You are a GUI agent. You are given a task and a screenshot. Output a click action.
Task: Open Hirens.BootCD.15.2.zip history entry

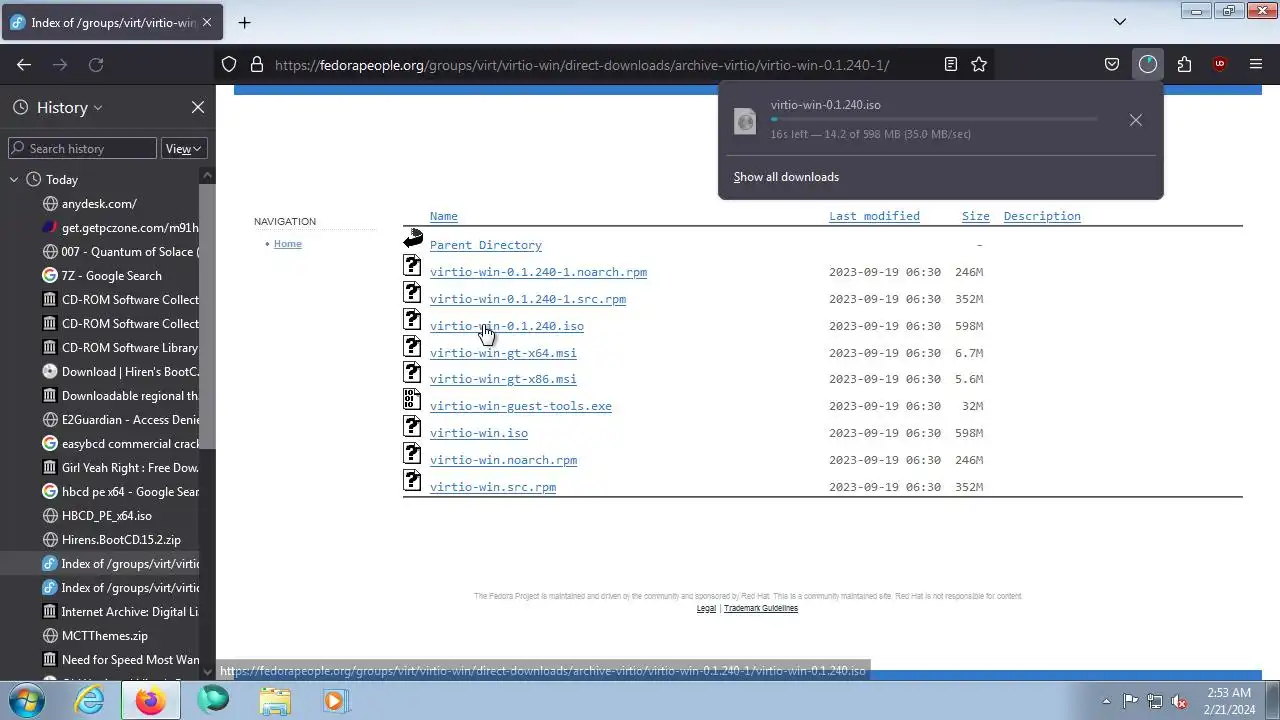(121, 540)
